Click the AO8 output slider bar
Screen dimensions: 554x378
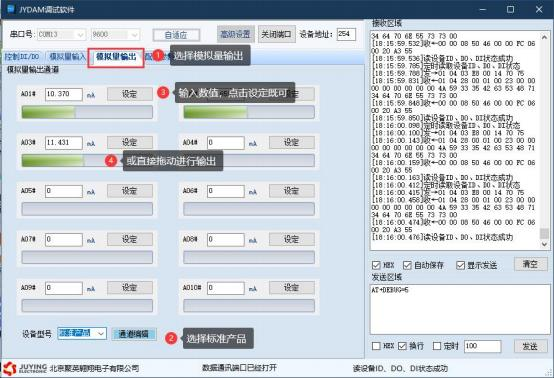pos(249,257)
